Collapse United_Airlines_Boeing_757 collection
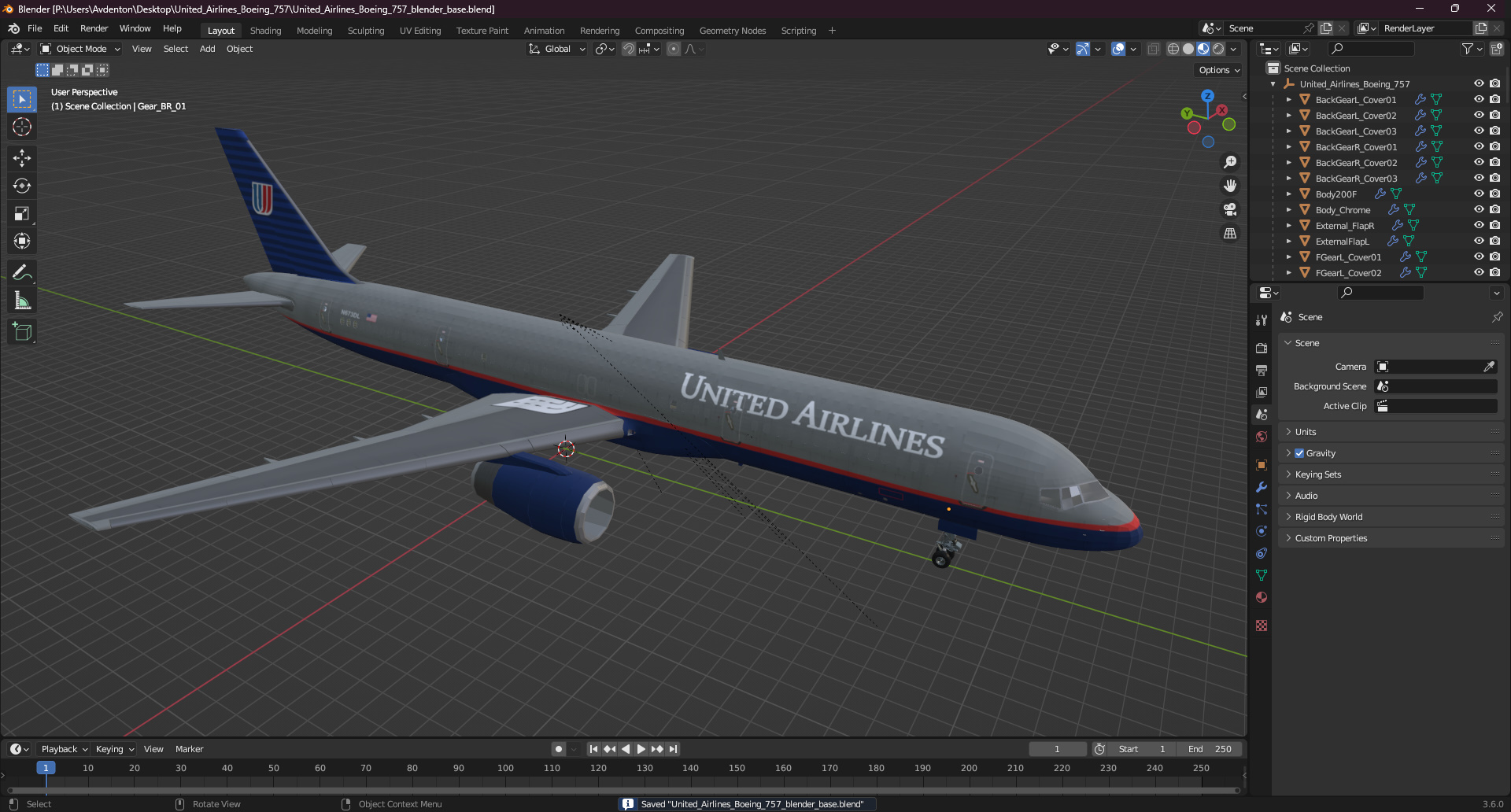The width and height of the screenshot is (1511, 812). click(1273, 83)
